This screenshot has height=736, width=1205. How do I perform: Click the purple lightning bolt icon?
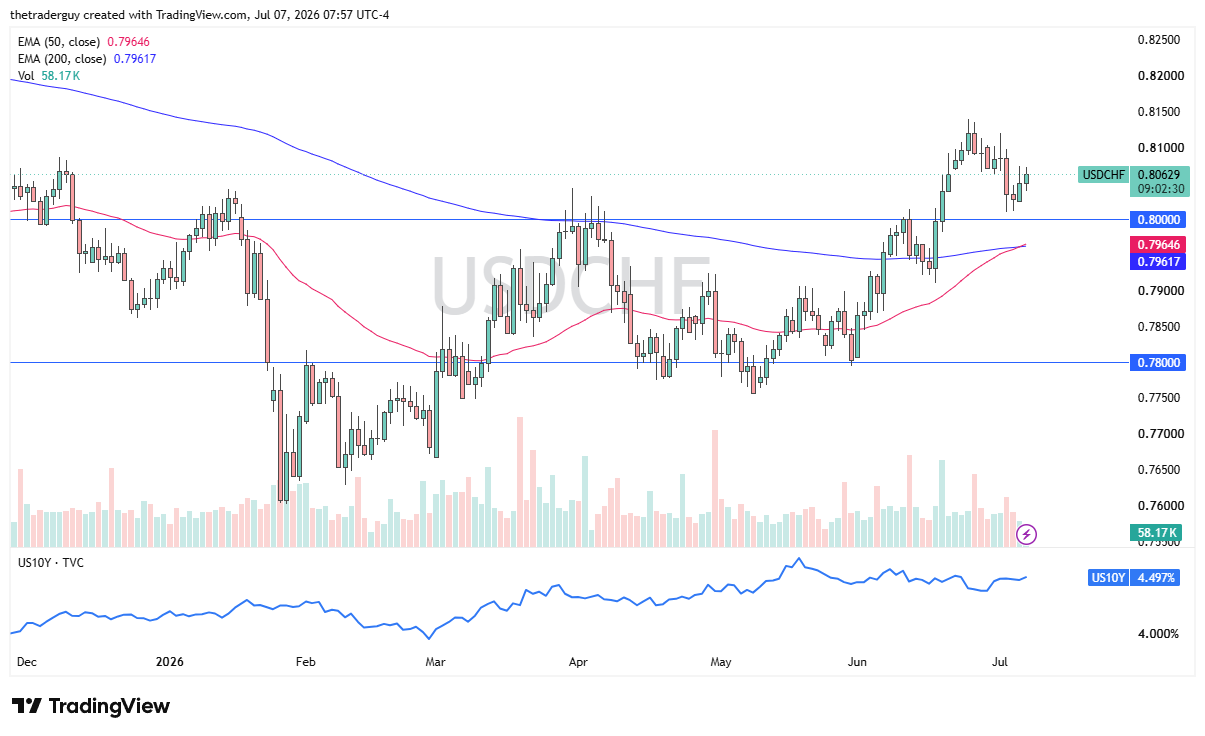pos(1026,534)
